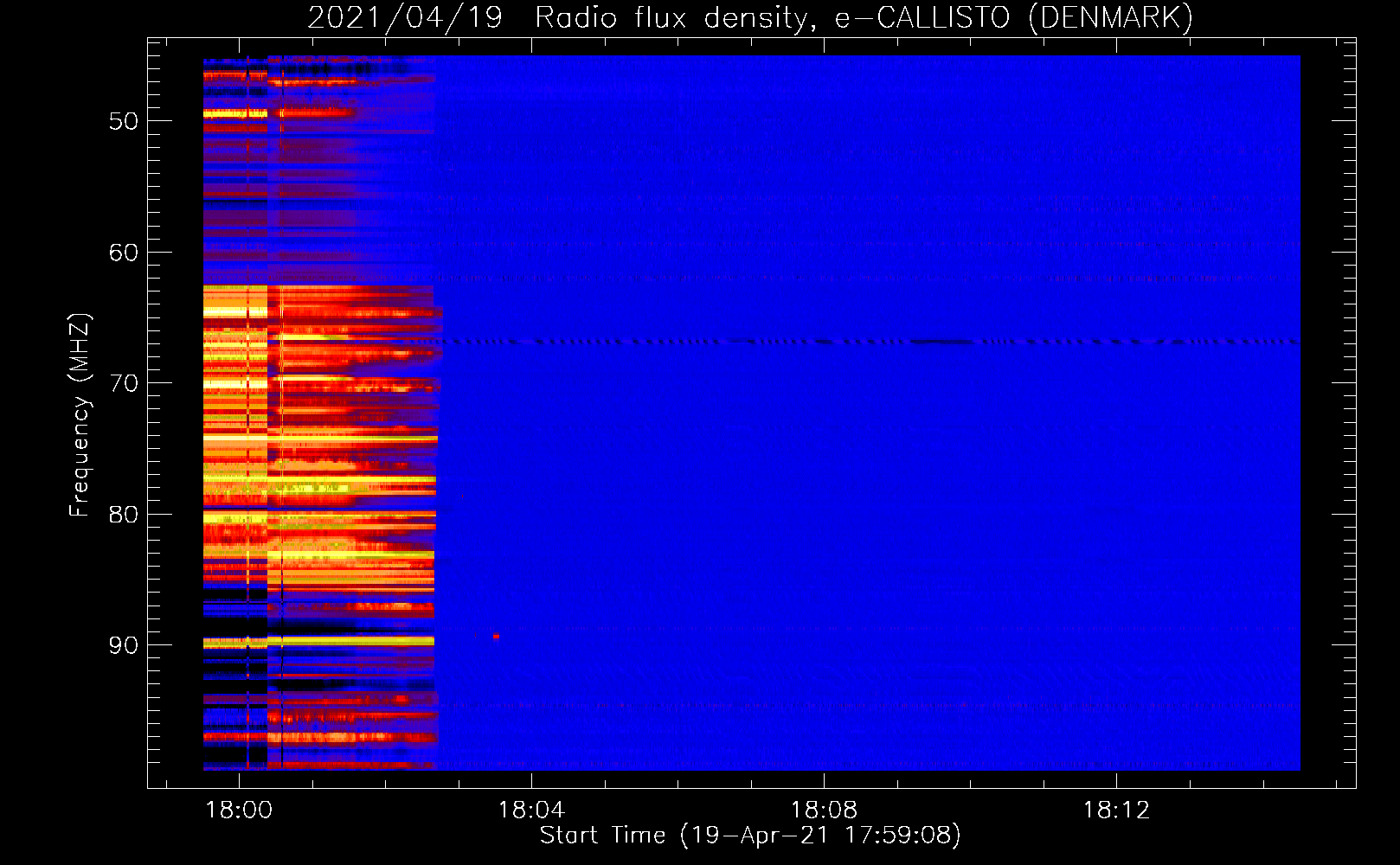Click the 80 frequency tick label

point(124,515)
